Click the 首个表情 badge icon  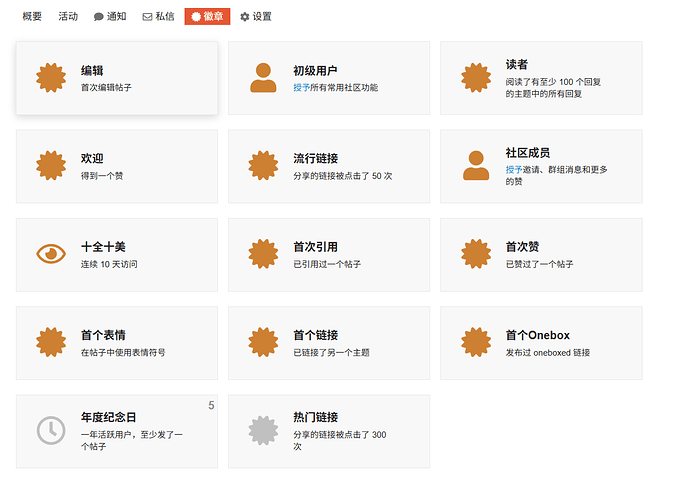coord(51,342)
